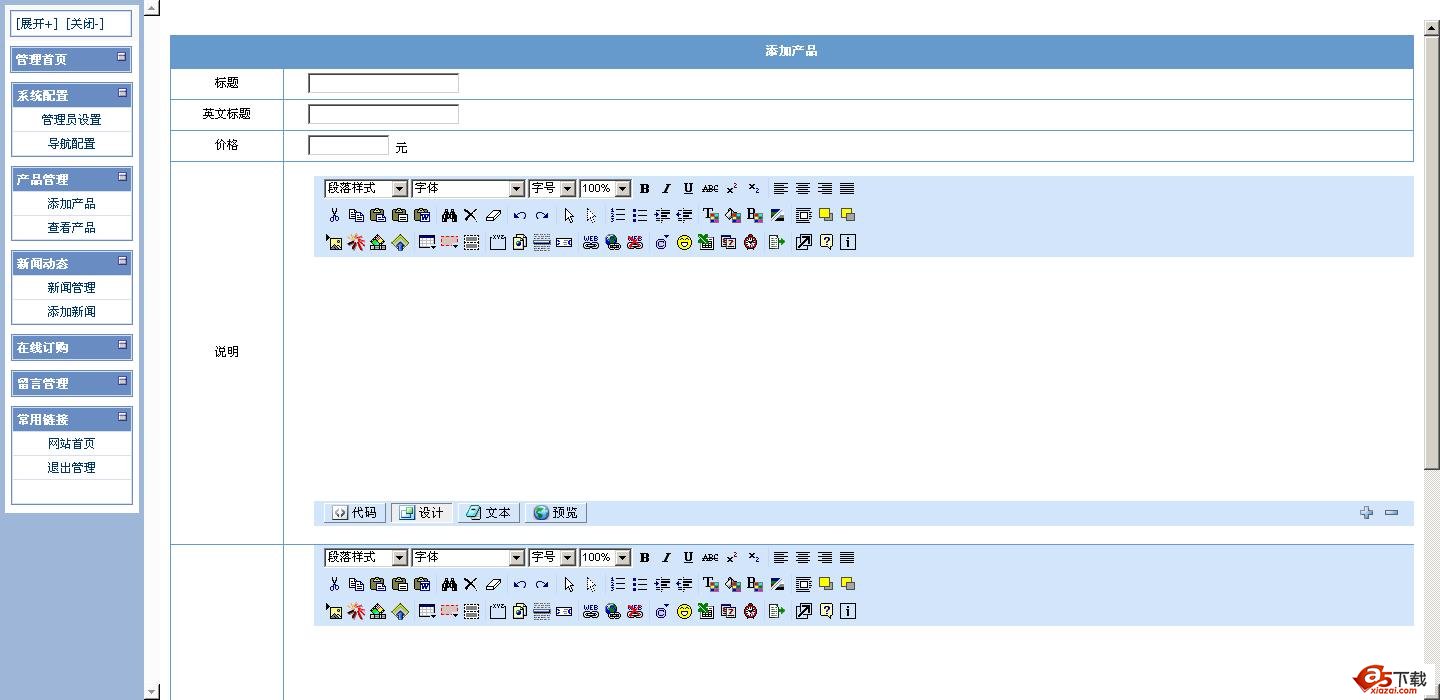Insert an emoticon using the upper editor's smiley icon

684,242
